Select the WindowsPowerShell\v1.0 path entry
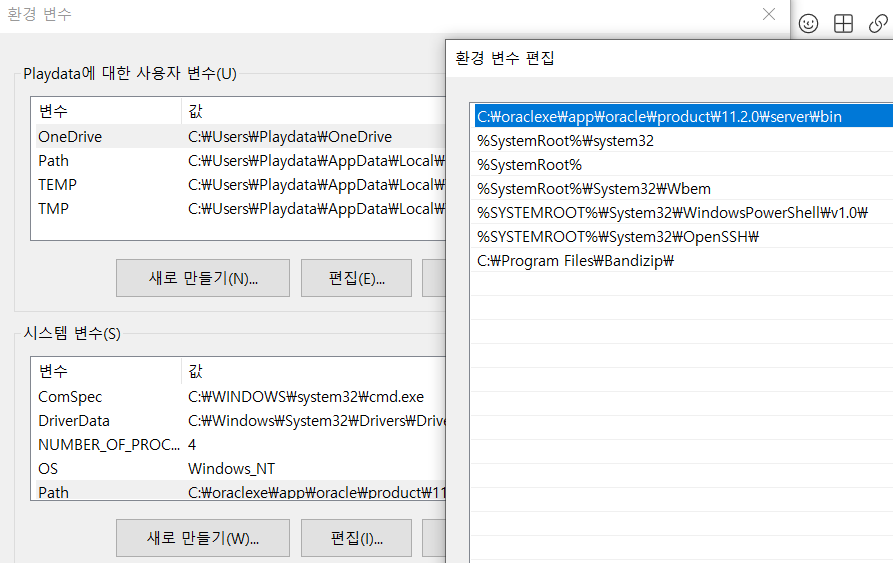 click(683, 212)
